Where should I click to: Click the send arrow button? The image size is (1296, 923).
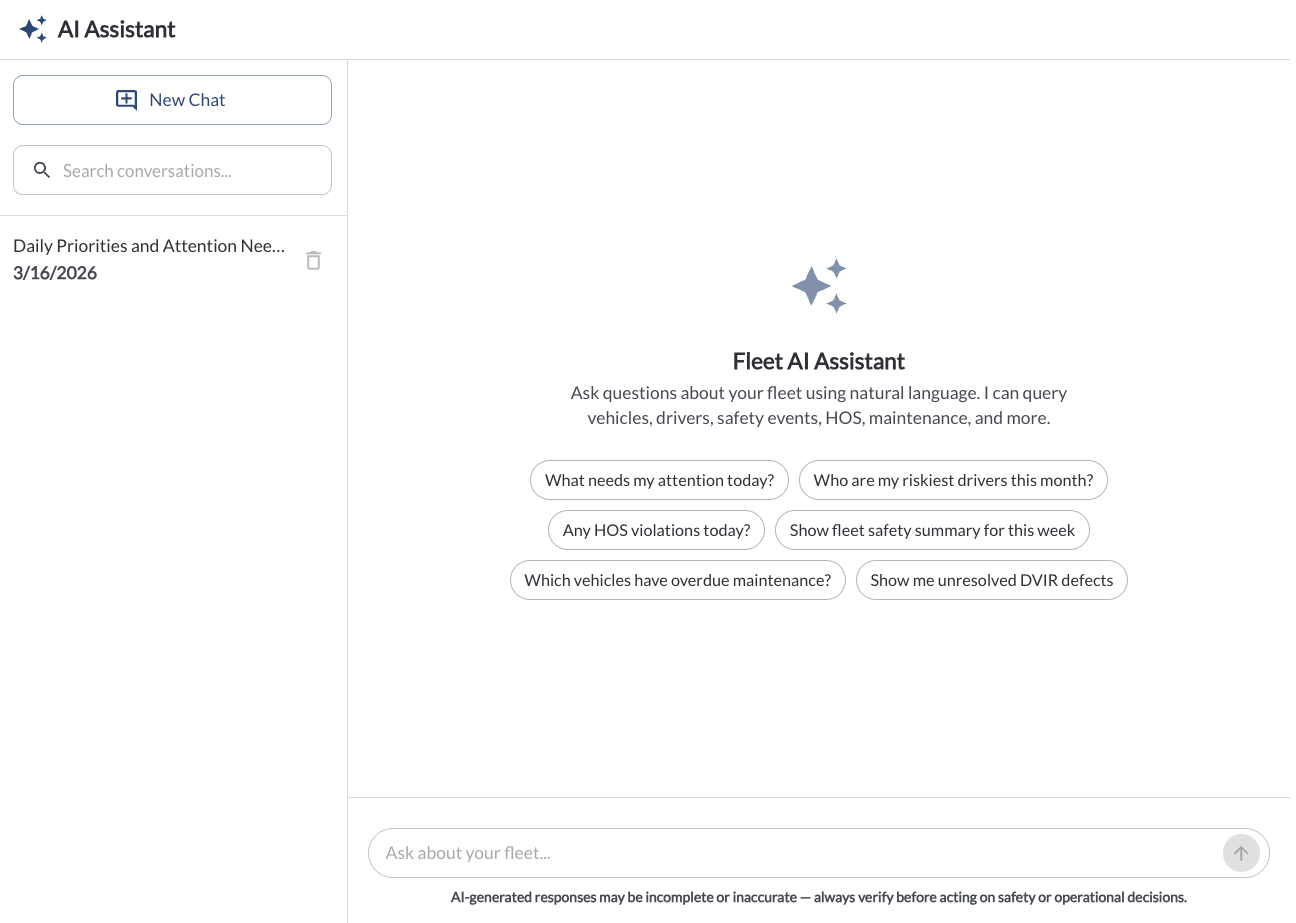(1240, 853)
